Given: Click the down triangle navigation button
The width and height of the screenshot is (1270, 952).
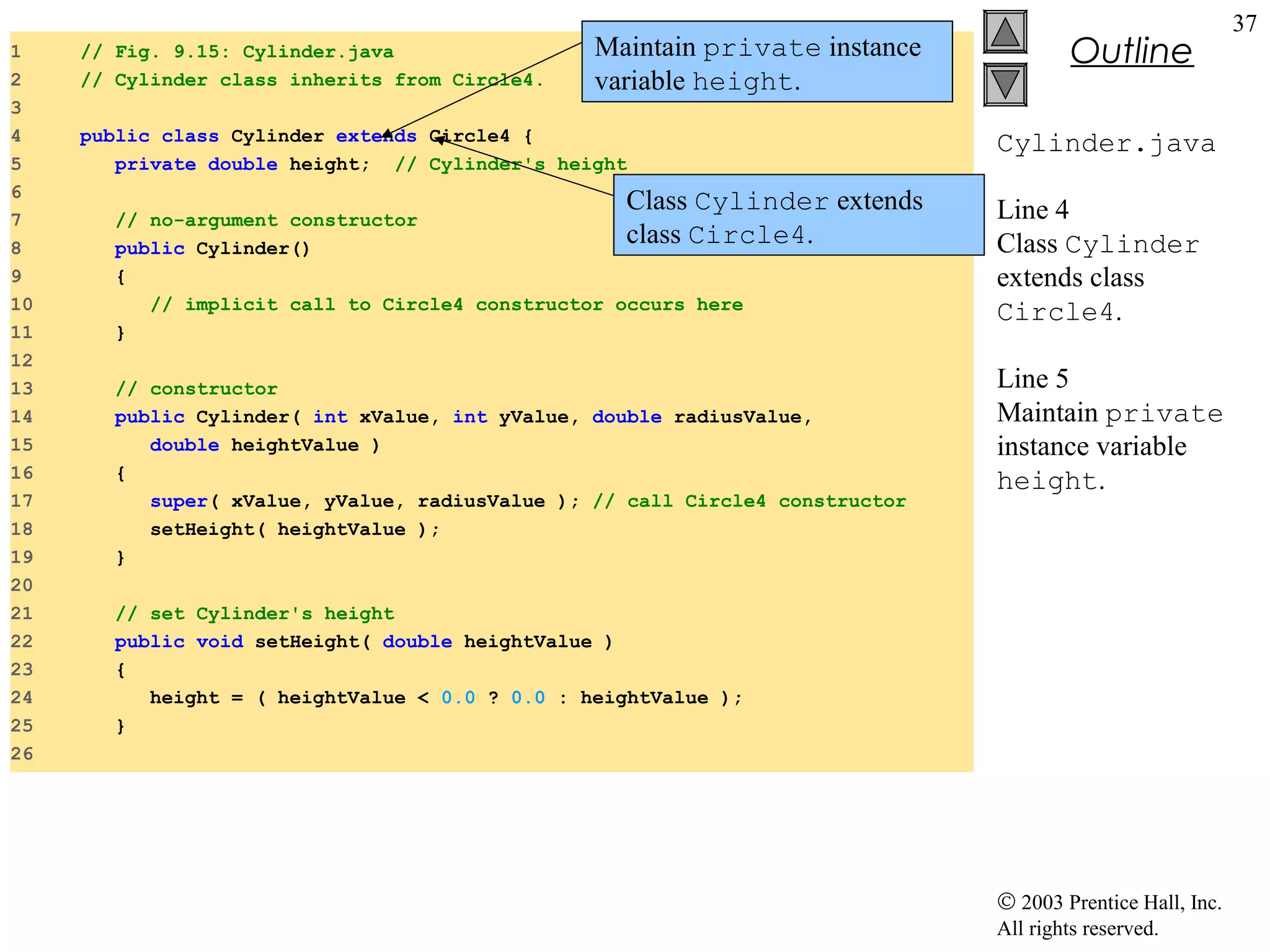Looking at the screenshot, I should tap(1005, 84).
